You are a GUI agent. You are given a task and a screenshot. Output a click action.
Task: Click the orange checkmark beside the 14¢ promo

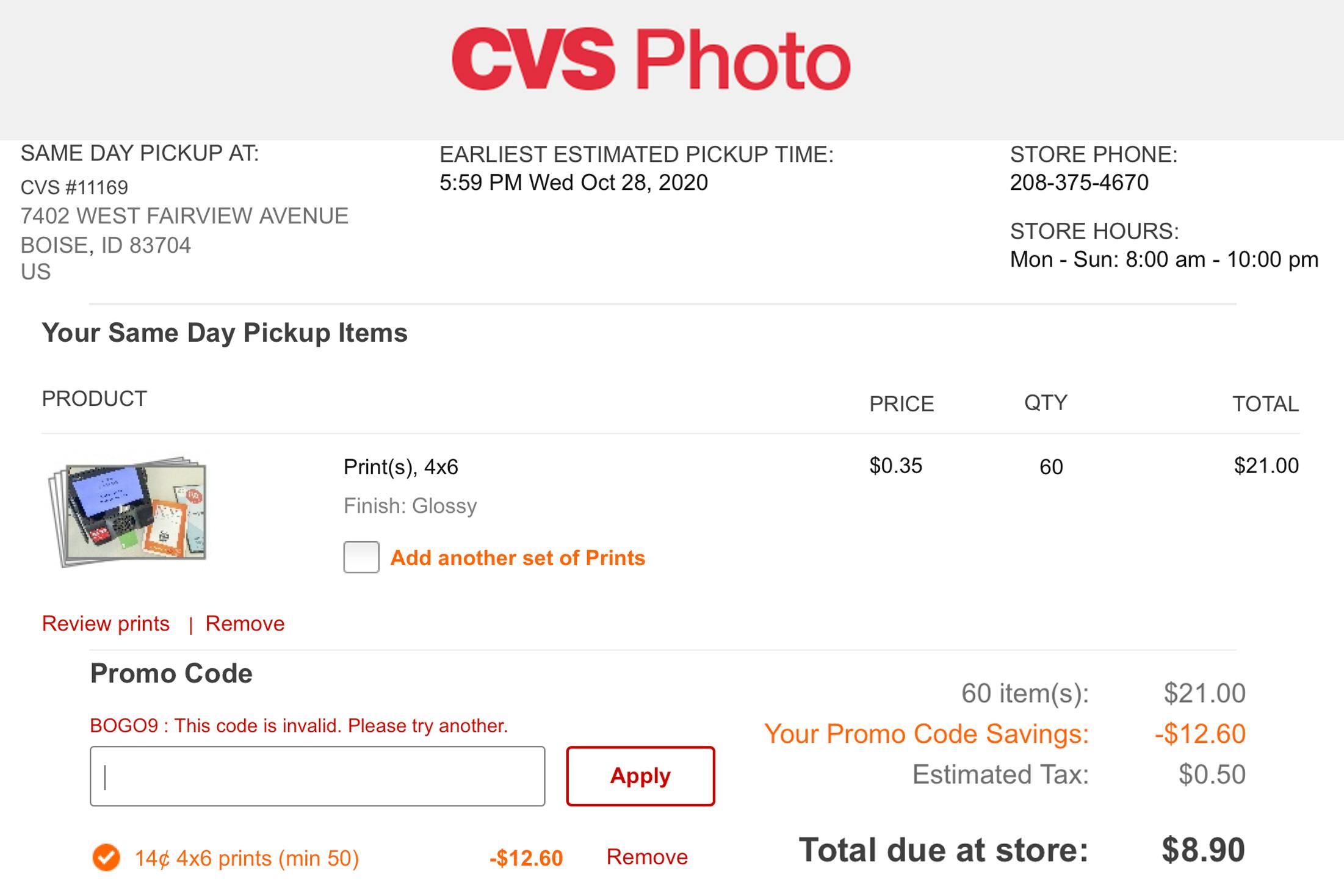tap(106, 858)
